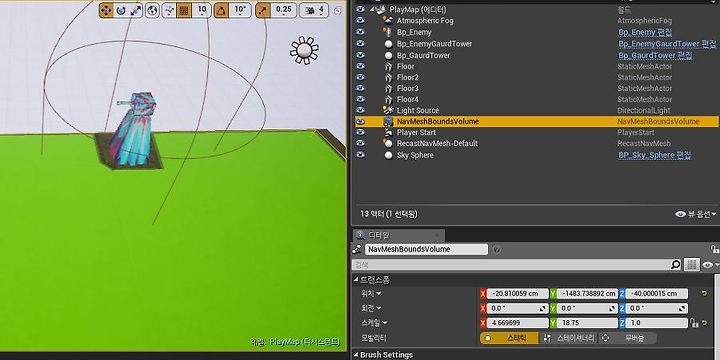Open outliner view options dropdown
Screen dimensions: 720x360
(x=696, y=214)
